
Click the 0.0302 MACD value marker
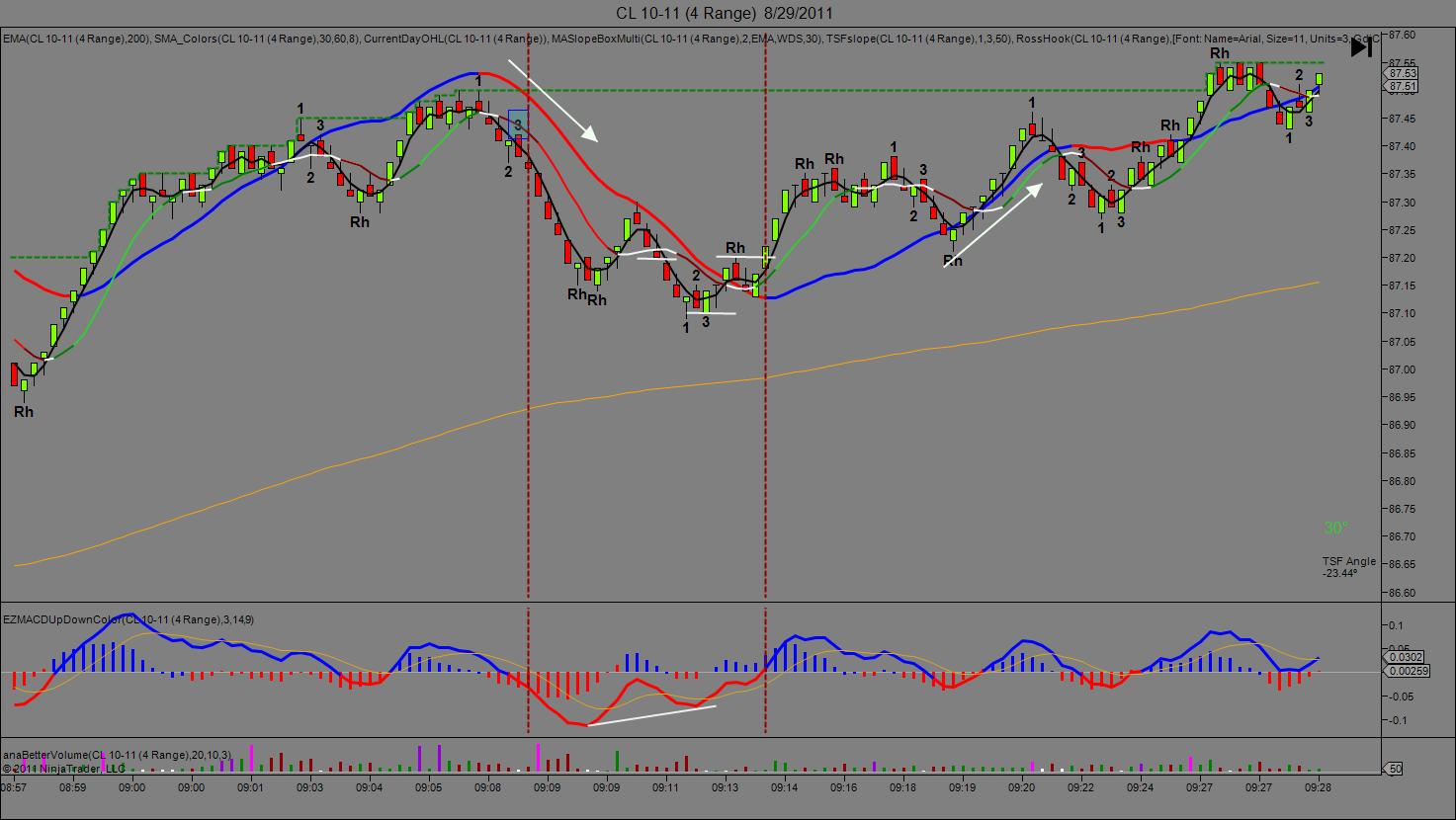click(x=1405, y=657)
